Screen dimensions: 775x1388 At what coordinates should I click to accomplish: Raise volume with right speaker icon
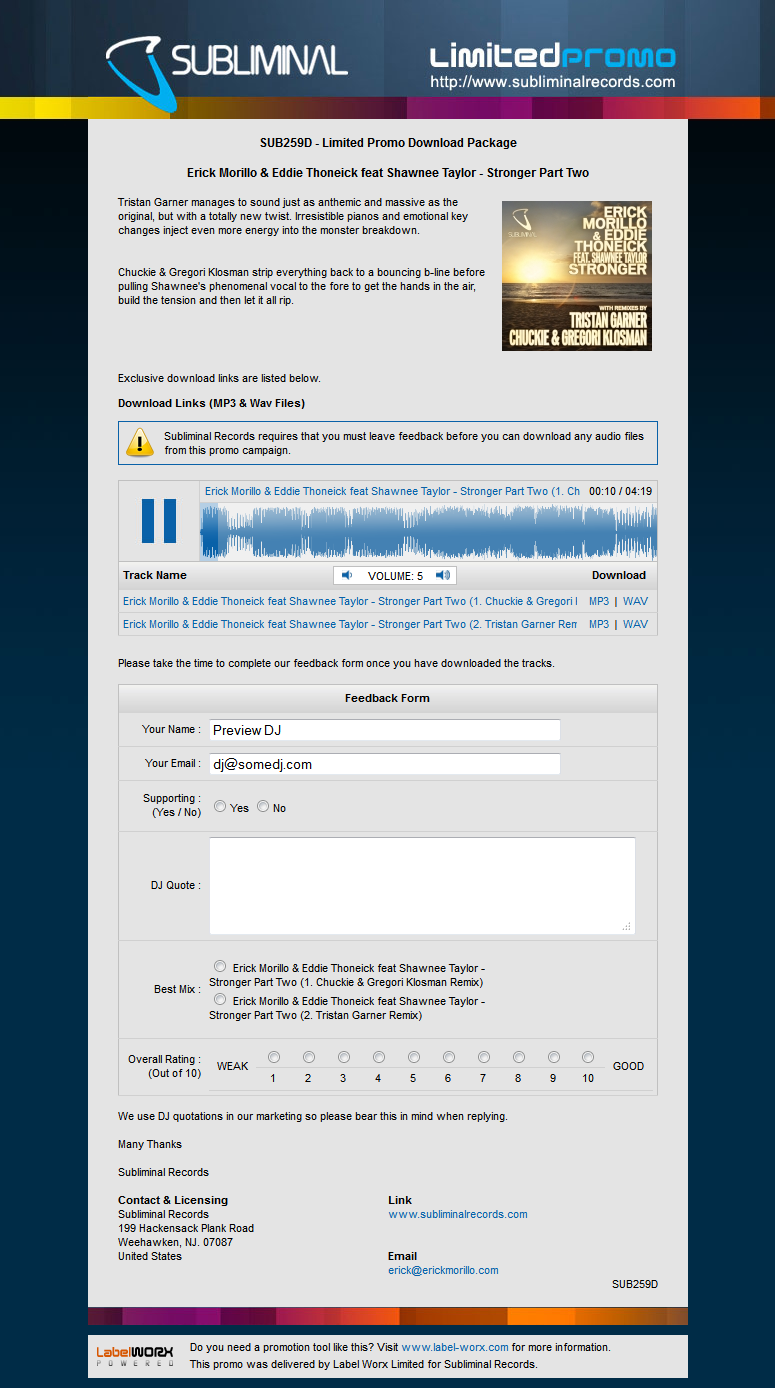tap(442, 575)
